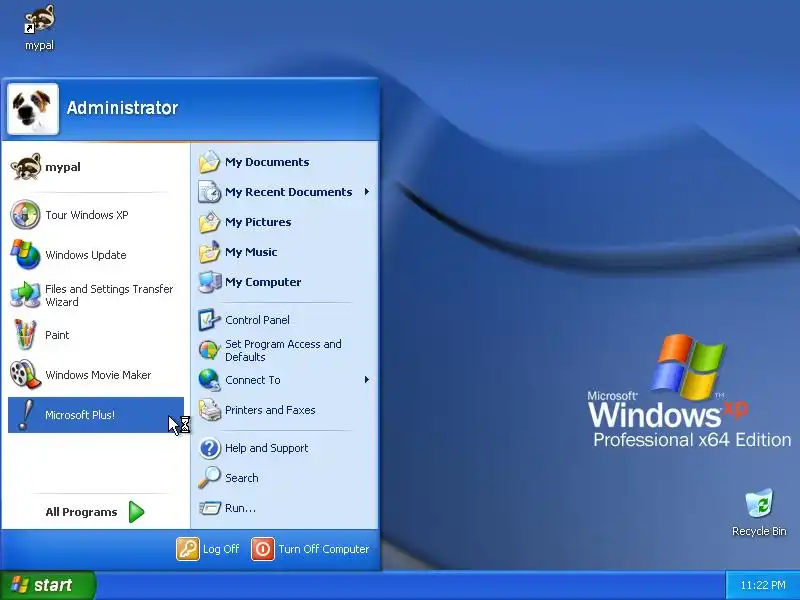800x600 pixels.
Task: Open the Printers and Faxes icon
Action: [209, 410]
